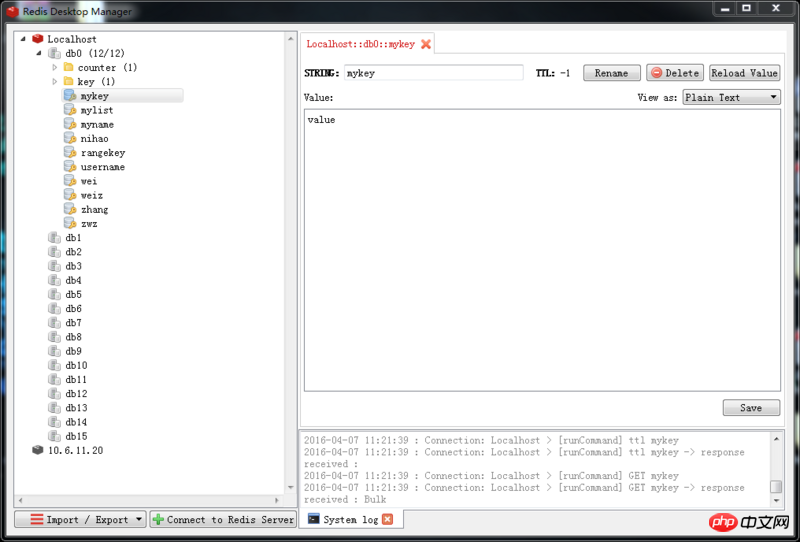
Task: Select the db3 database
Action: pos(73,266)
